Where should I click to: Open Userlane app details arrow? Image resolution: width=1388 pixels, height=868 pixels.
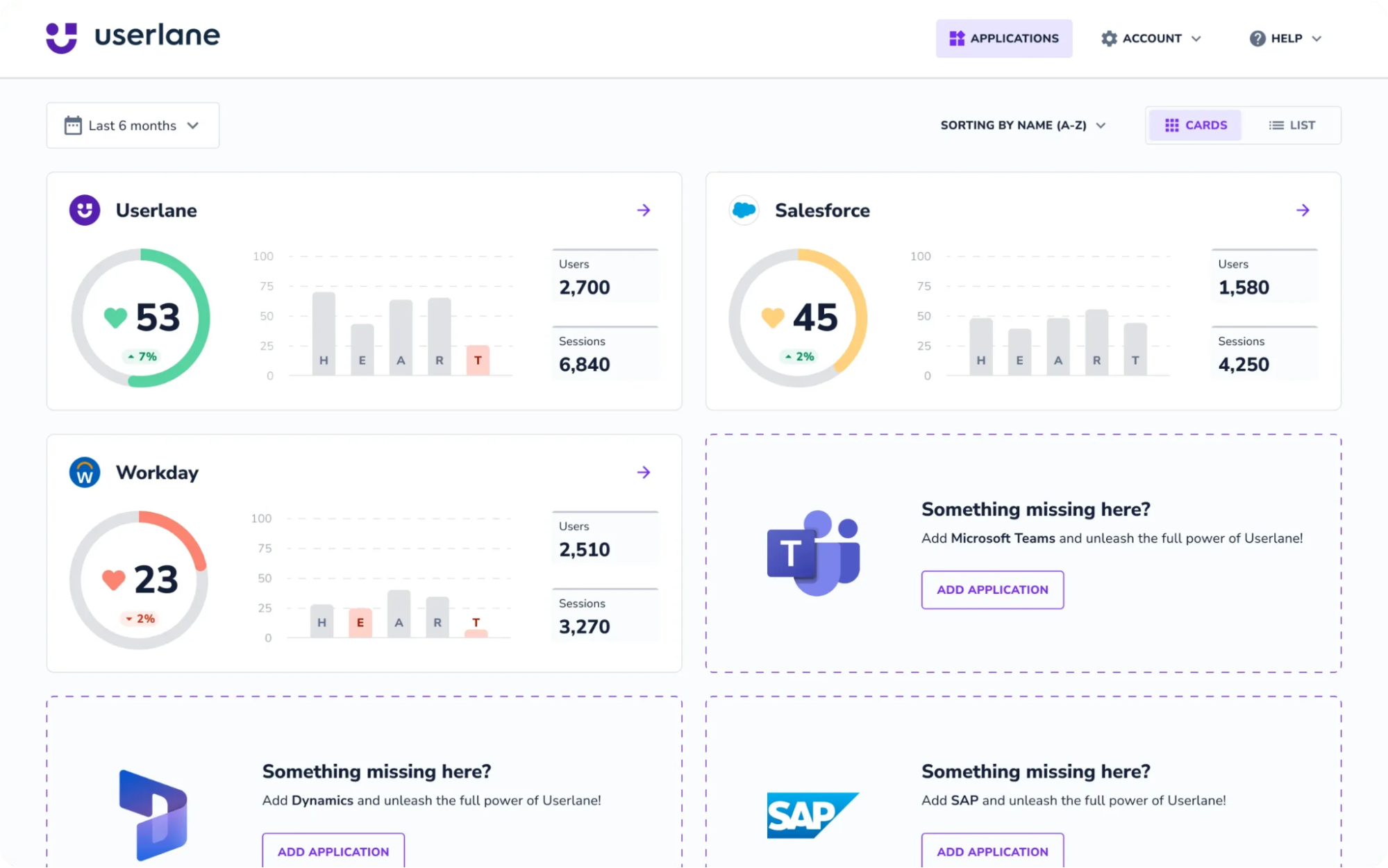644,210
